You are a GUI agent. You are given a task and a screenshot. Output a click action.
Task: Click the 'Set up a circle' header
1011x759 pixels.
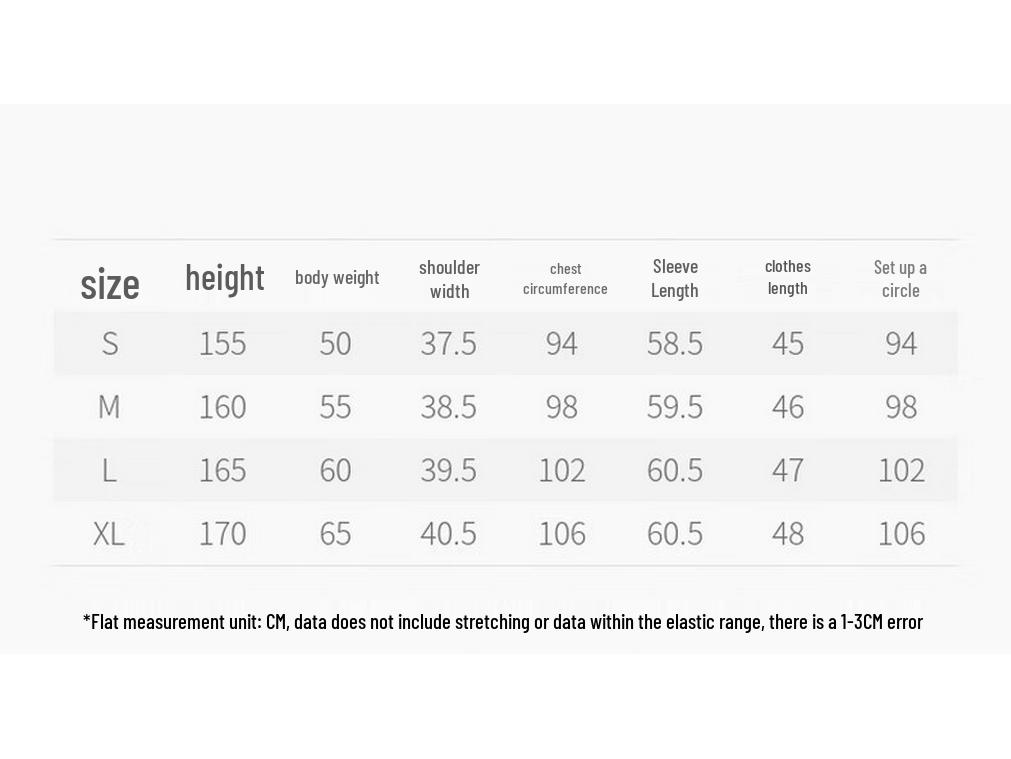click(x=900, y=279)
